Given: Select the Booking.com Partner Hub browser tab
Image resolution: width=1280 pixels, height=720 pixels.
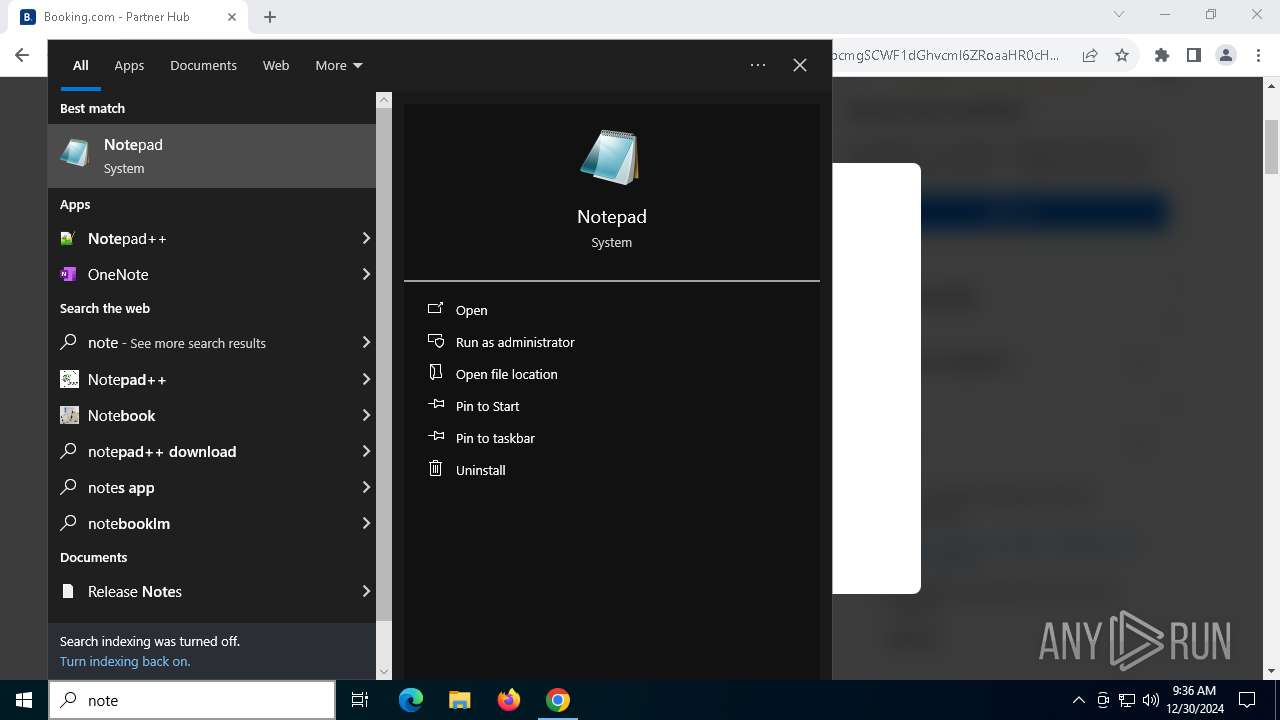Looking at the screenshot, I should coord(130,17).
